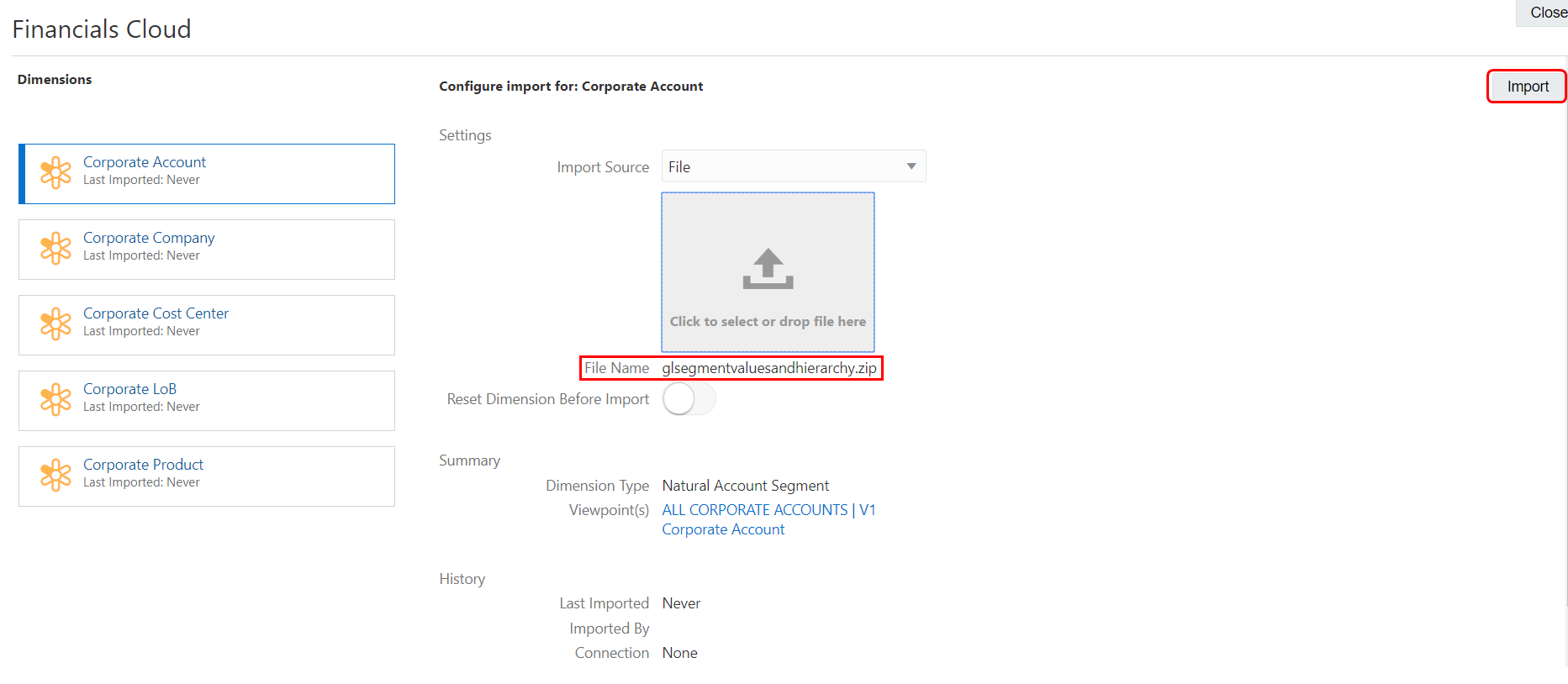Open the Import Source dropdown
Viewport: 1568px width, 684px height.
click(794, 166)
